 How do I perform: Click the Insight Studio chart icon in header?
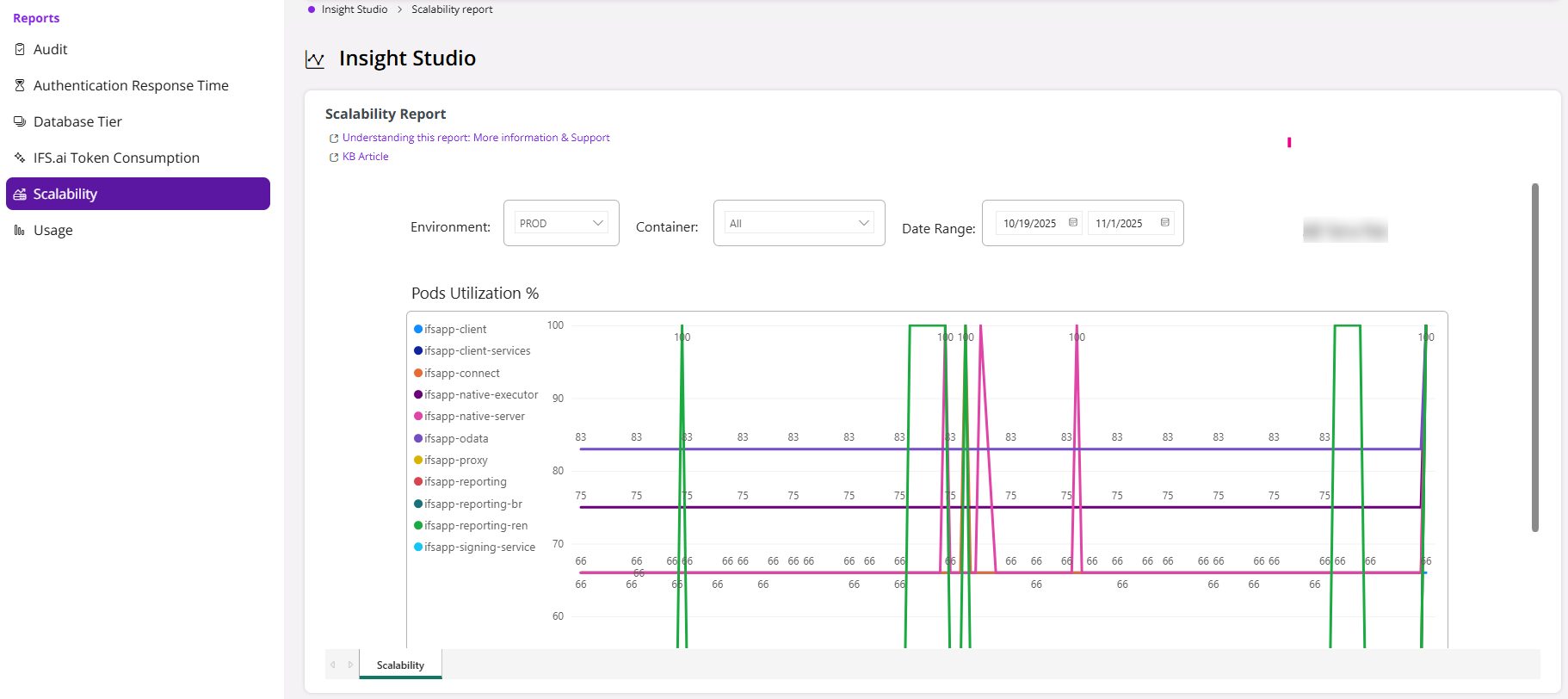(x=315, y=59)
